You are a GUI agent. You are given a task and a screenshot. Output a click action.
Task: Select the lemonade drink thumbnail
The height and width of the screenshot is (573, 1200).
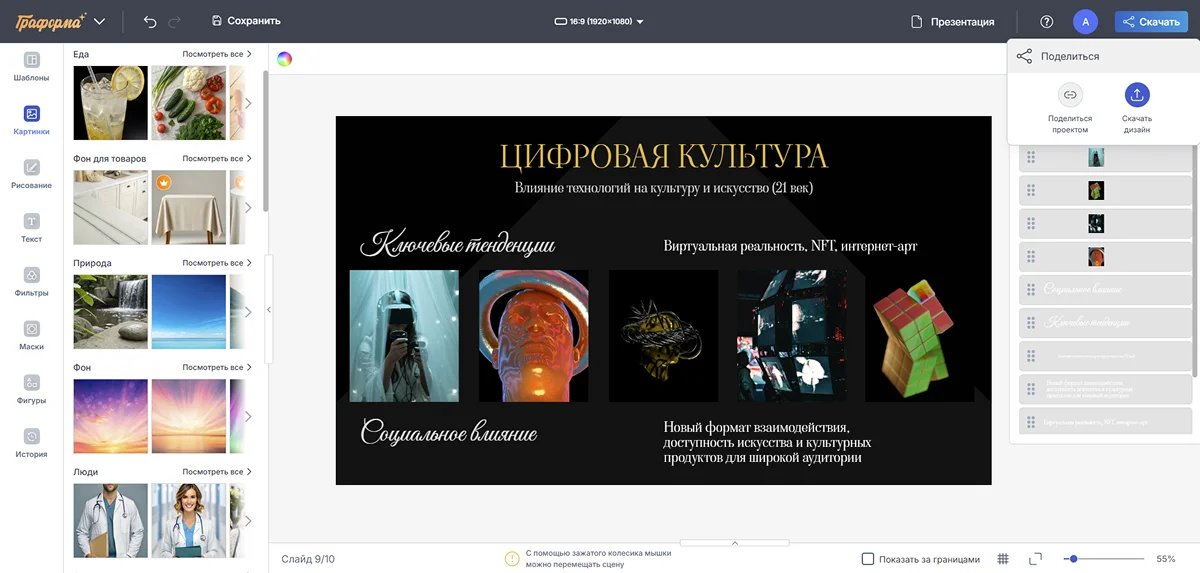pos(110,103)
